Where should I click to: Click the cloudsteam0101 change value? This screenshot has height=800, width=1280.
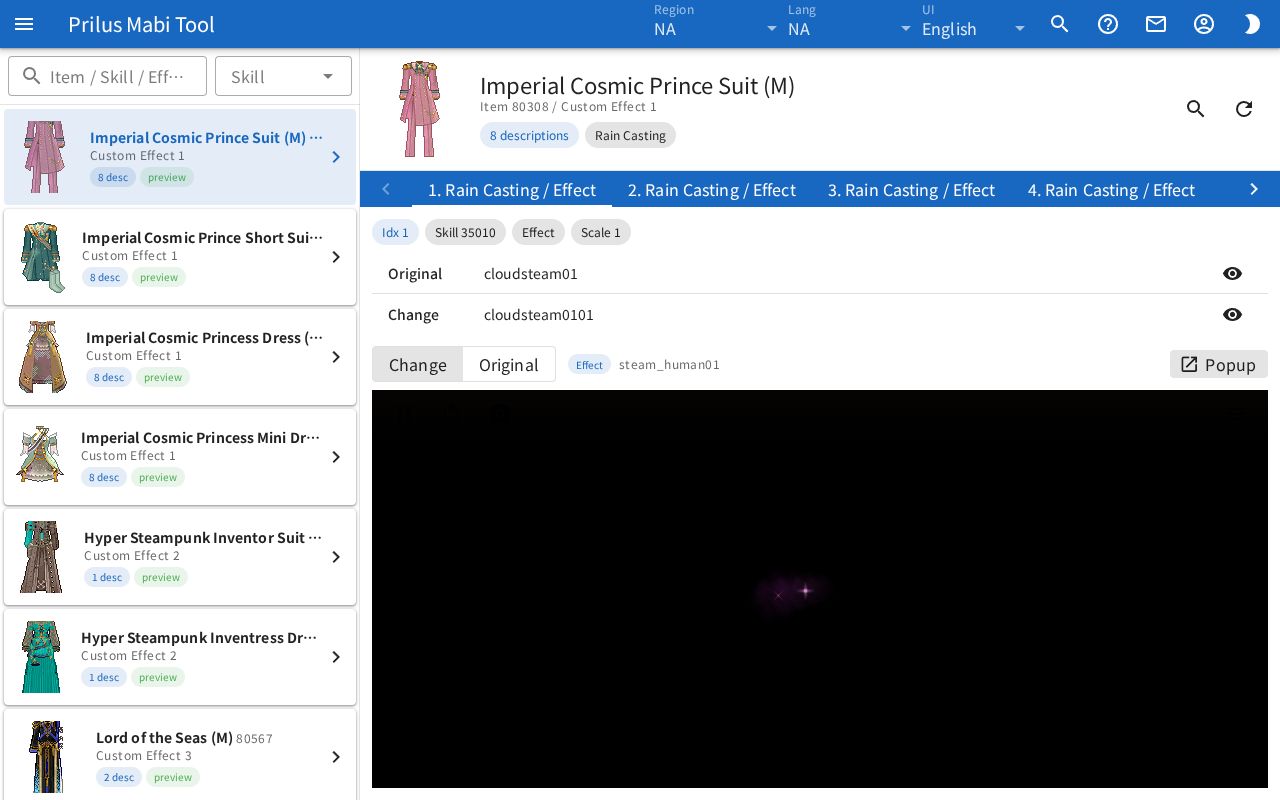point(539,315)
